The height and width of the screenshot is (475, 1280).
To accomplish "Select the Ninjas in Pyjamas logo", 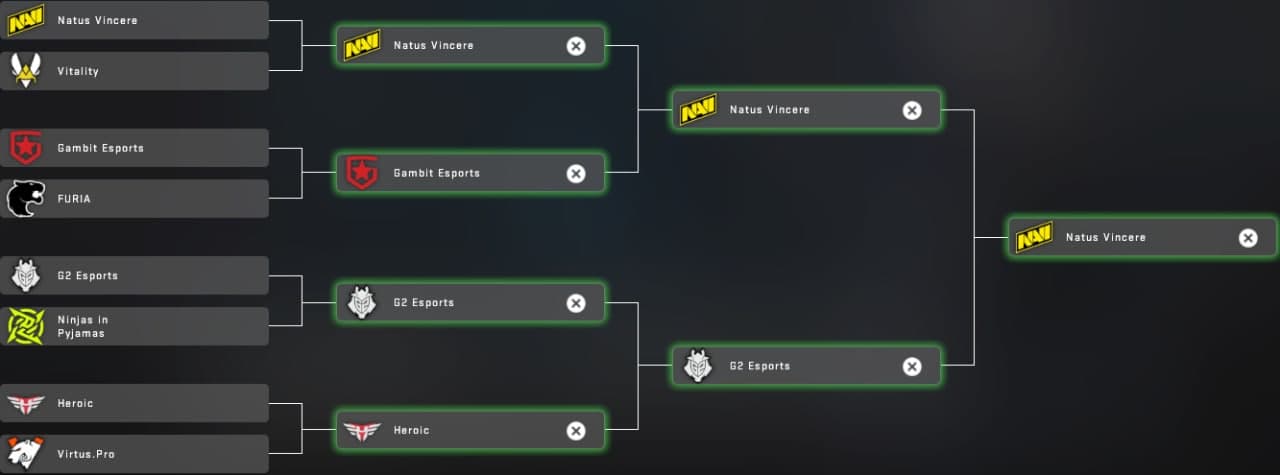I will [x=25, y=326].
